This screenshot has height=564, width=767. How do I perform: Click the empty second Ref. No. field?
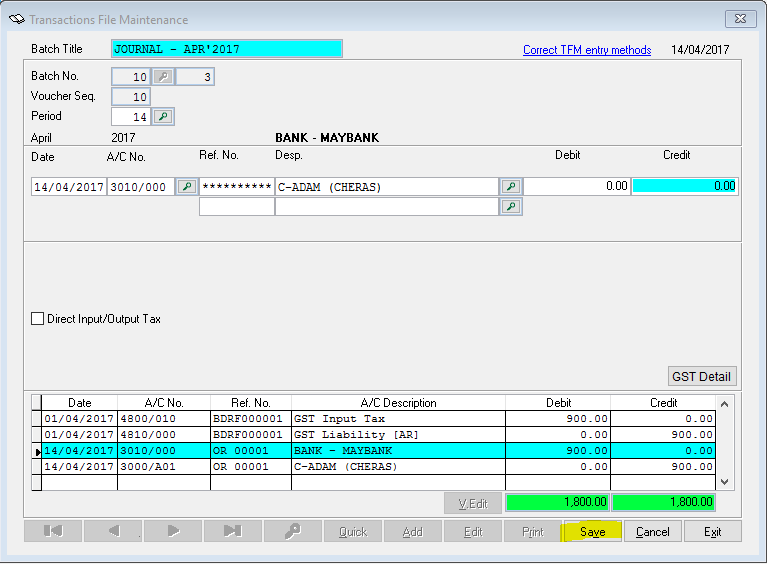pos(237,207)
